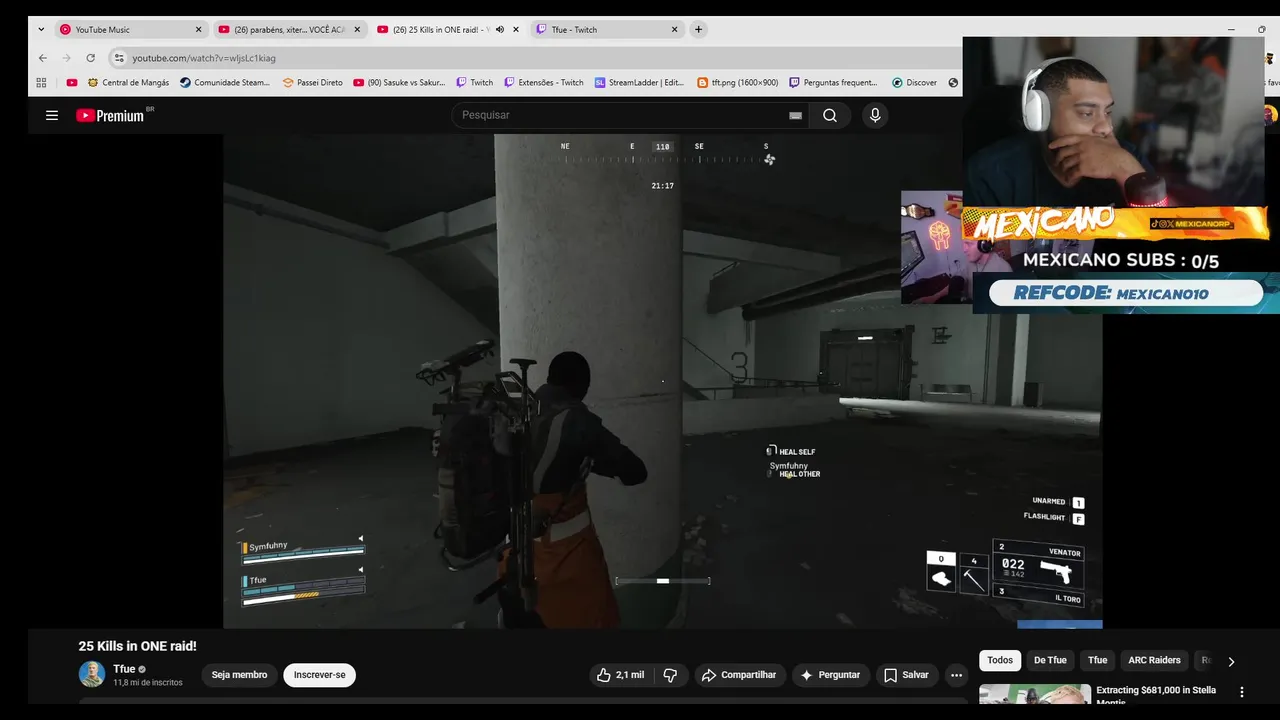Select the Todos filter chip
Image resolution: width=1280 pixels, height=720 pixels.
[1000, 660]
